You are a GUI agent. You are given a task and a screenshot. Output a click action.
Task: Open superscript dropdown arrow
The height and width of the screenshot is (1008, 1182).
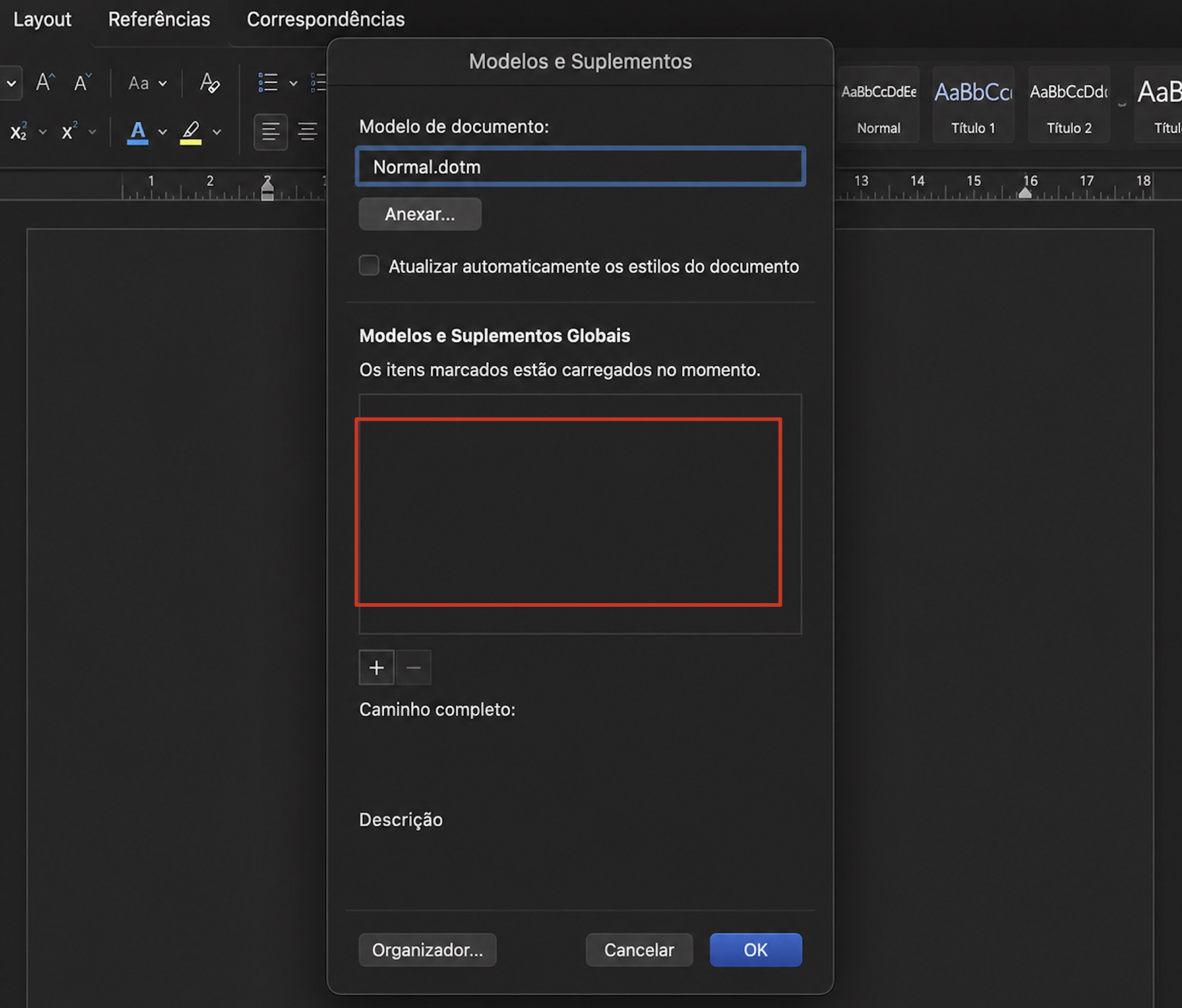[92, 132]
